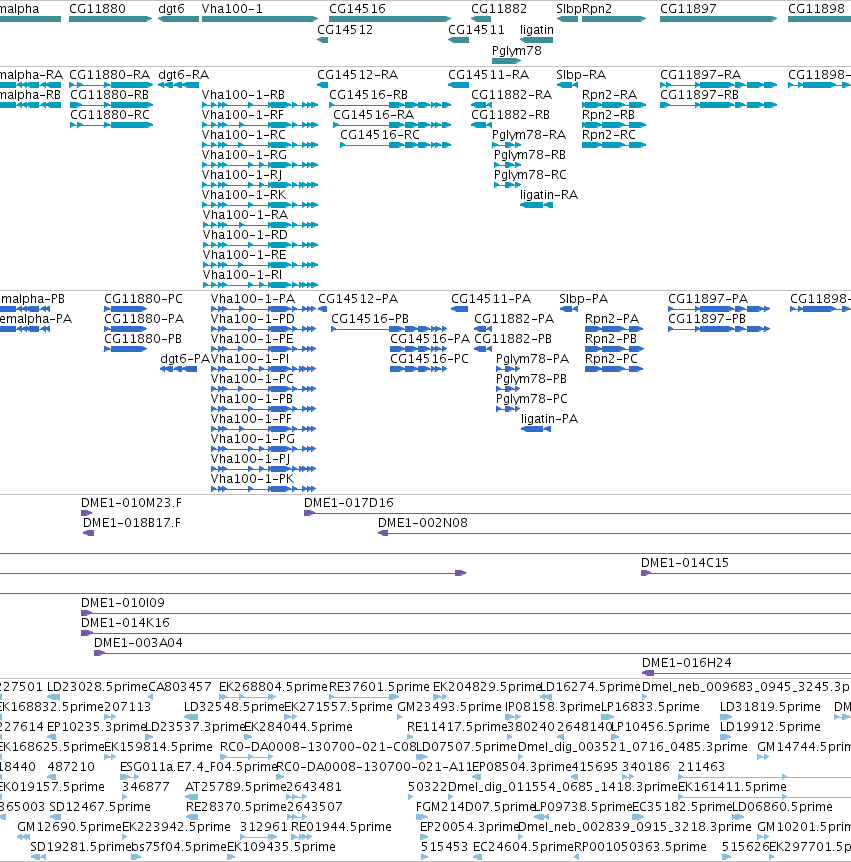Image resolution: width=851 pixels, height=862 pixels.
Task: Click the LD32548.5prime EST label
Action: [234, 706]
